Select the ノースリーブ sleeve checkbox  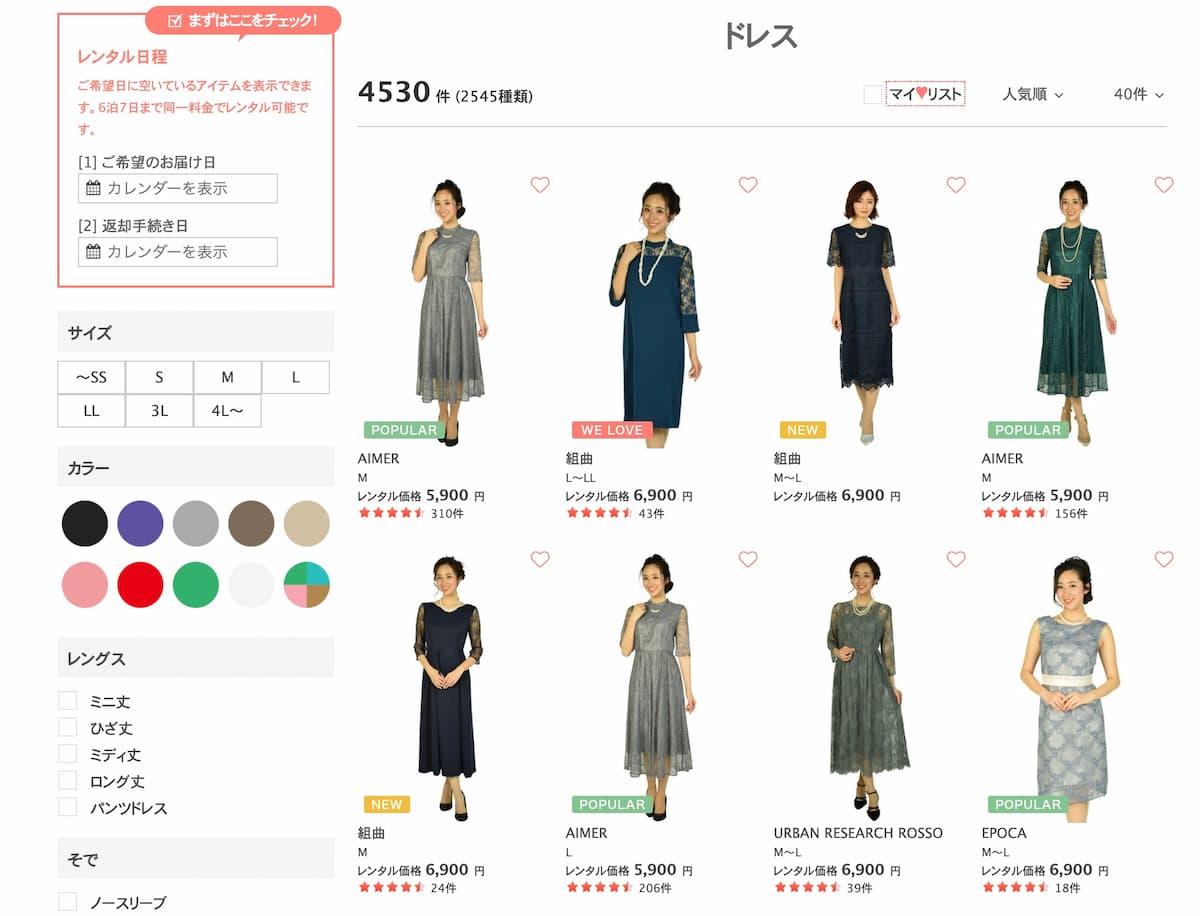68,902
